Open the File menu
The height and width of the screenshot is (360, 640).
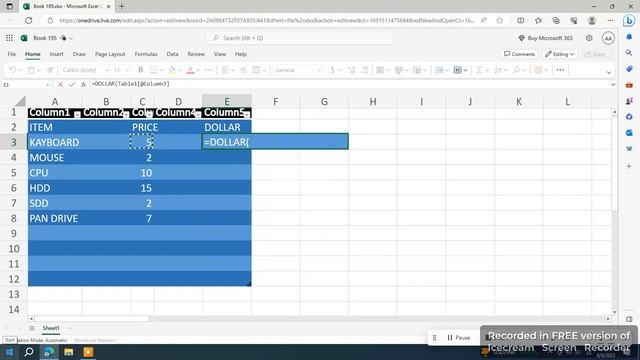pyautogui.click(x=11, y=54)
